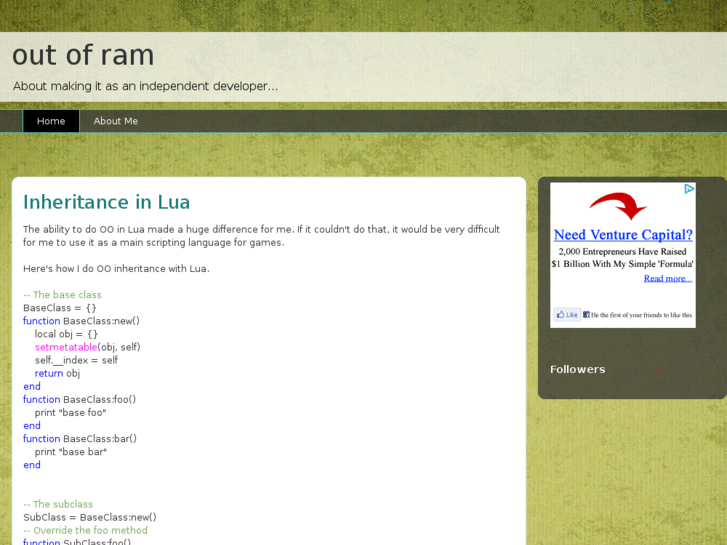Click the '-- The subclass' comment
727x545 pixels.
58,504
